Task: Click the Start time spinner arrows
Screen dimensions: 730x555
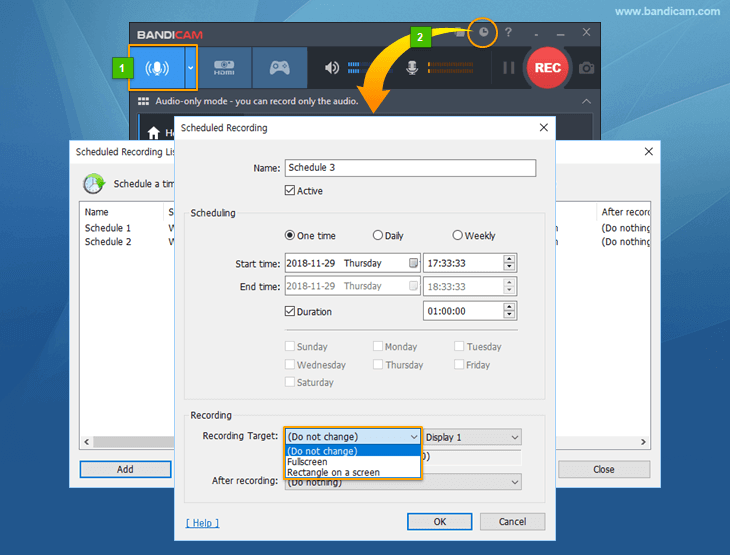Action: [509, 263]
